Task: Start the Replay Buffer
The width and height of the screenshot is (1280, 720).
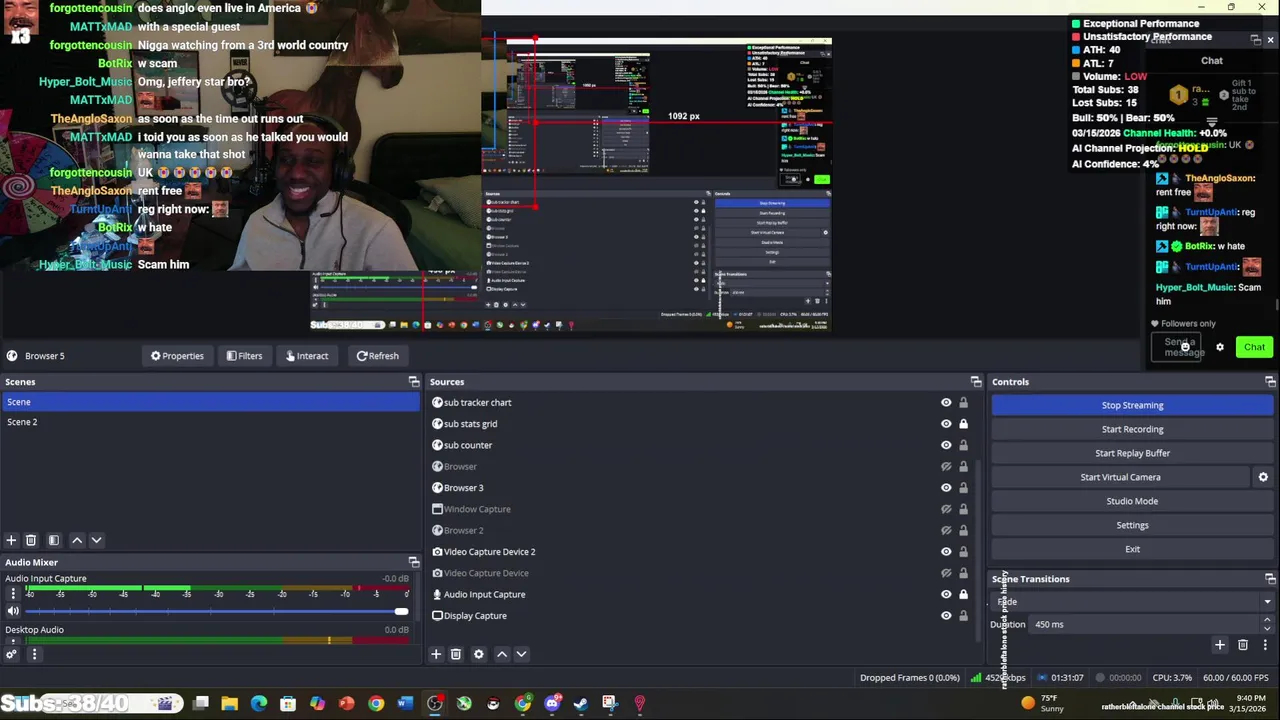Action: click(x=1132, y=453)
